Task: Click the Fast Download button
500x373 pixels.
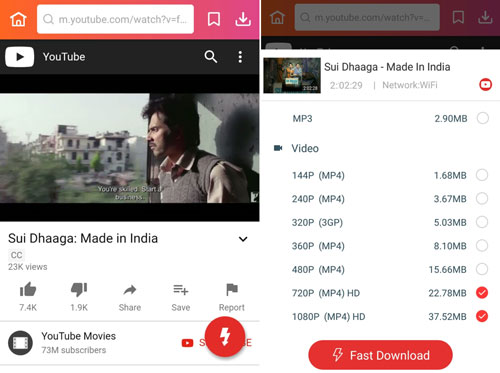Action: tap(380, 355)
